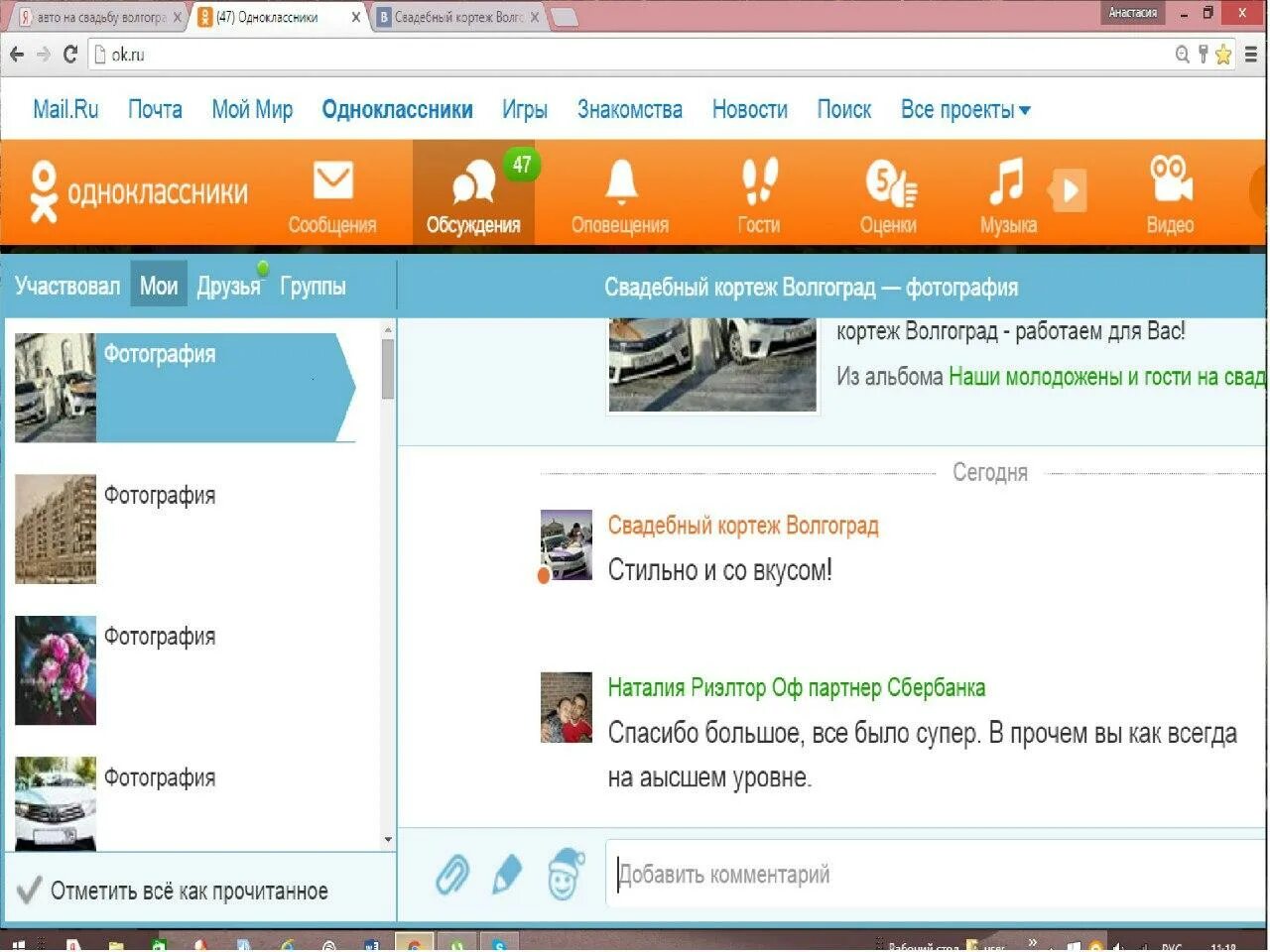
Task: Select the white car Фотография discussion
Action: point(185,803)
